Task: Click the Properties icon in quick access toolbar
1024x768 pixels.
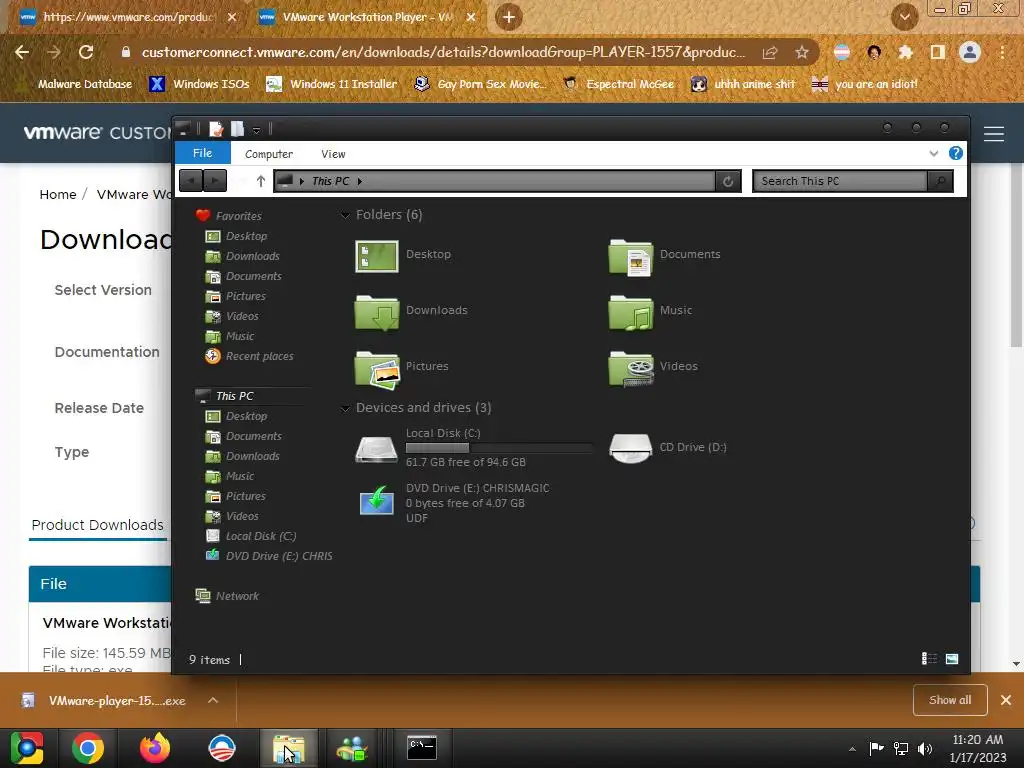Action: (216, 129)
